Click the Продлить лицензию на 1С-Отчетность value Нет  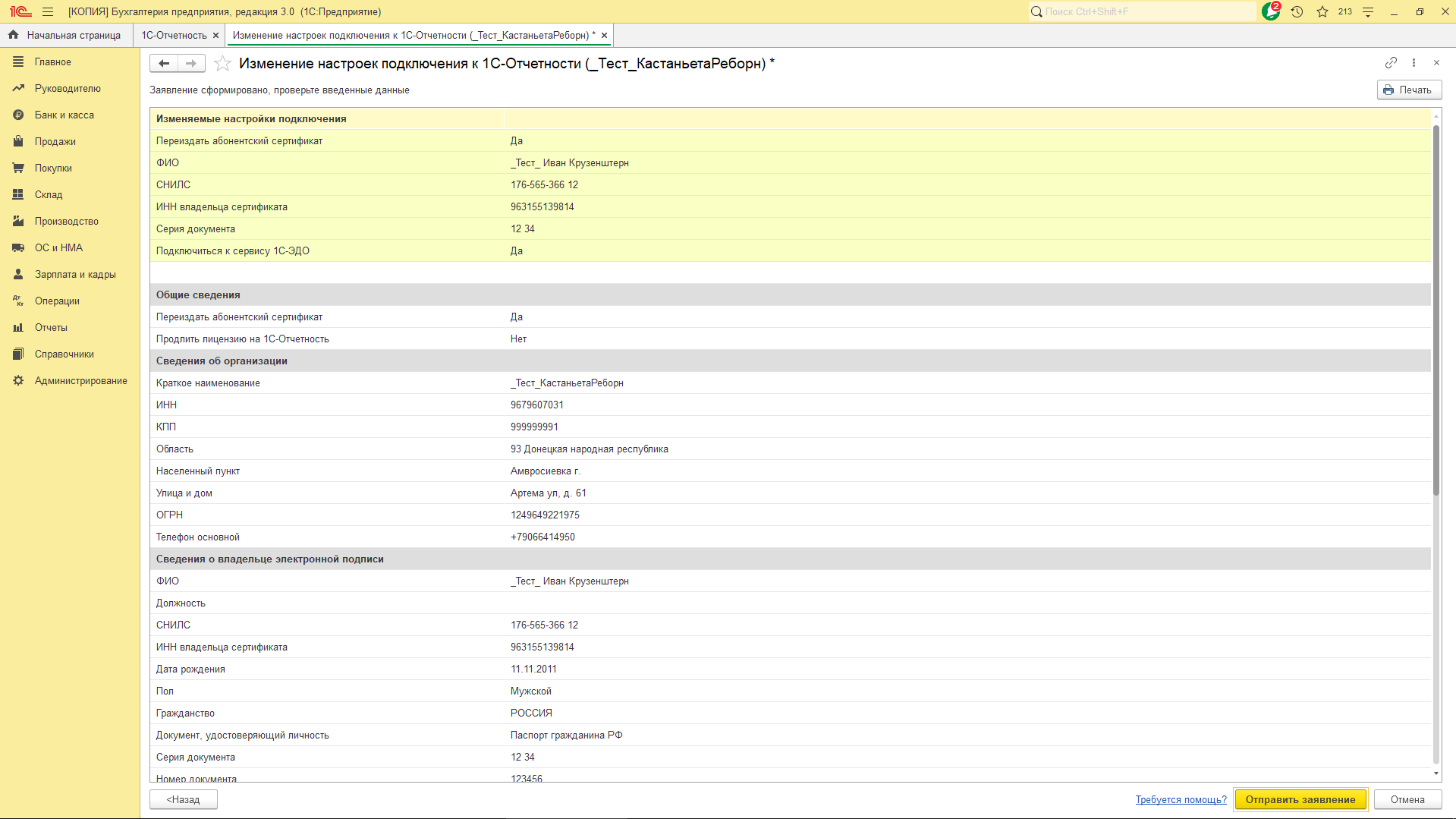tap(518, 339)
